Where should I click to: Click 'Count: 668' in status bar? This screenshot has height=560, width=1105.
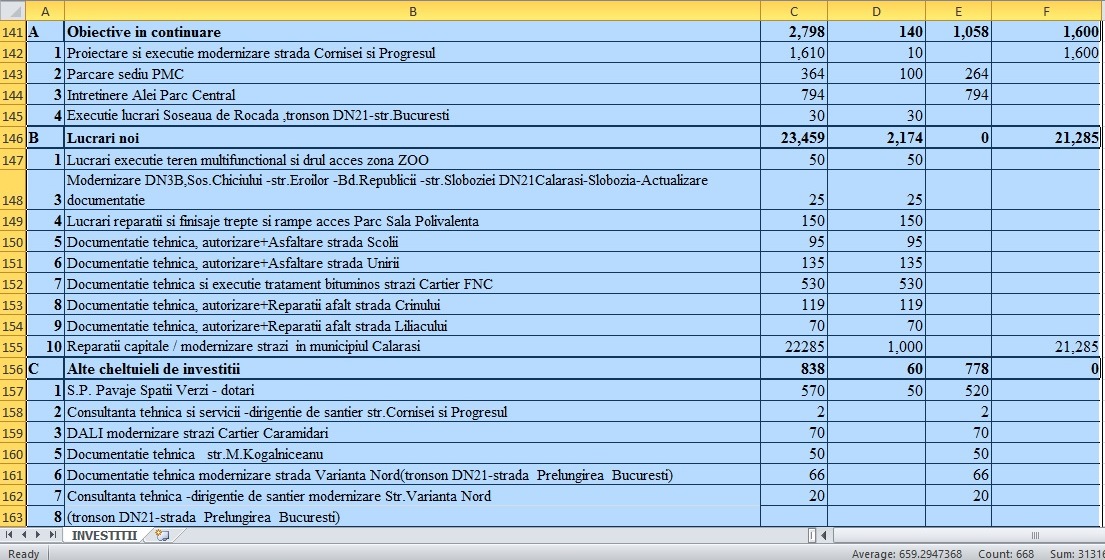[x=1006, y=554]
